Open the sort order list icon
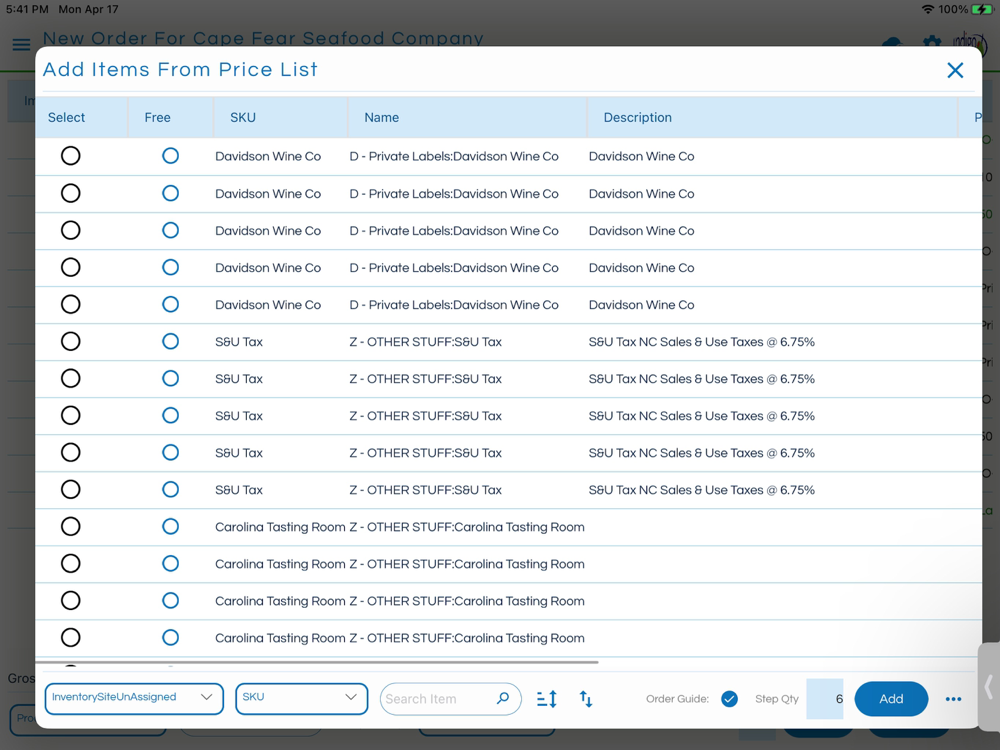1000x750 pixels. point(547,699)
